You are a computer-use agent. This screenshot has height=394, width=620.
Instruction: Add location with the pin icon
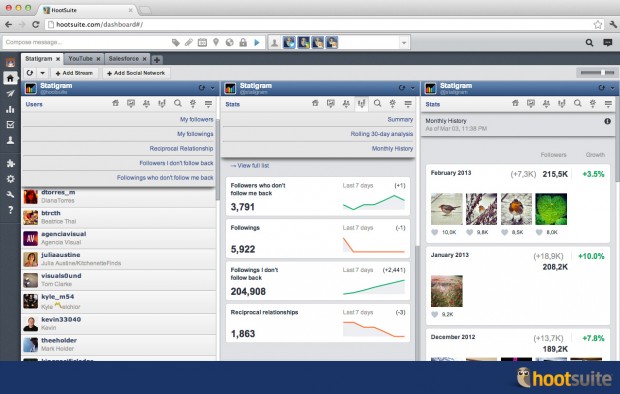coord(216,42)
